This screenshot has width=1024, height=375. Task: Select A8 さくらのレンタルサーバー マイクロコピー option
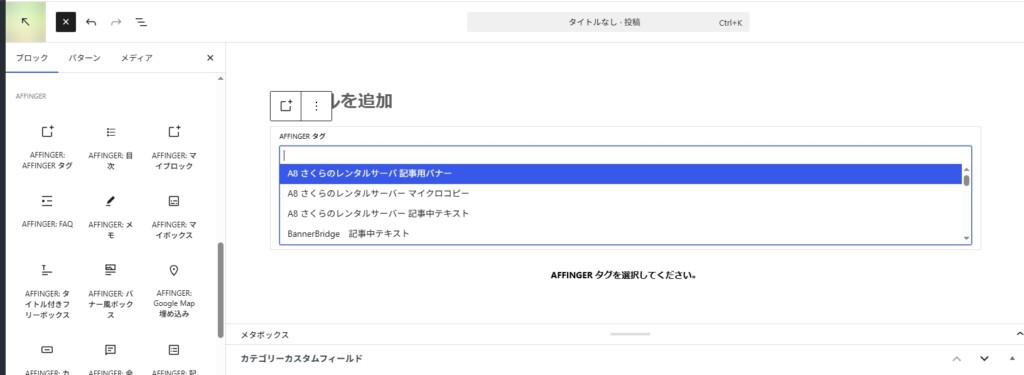pyautogui.click(x=620, y=193)
